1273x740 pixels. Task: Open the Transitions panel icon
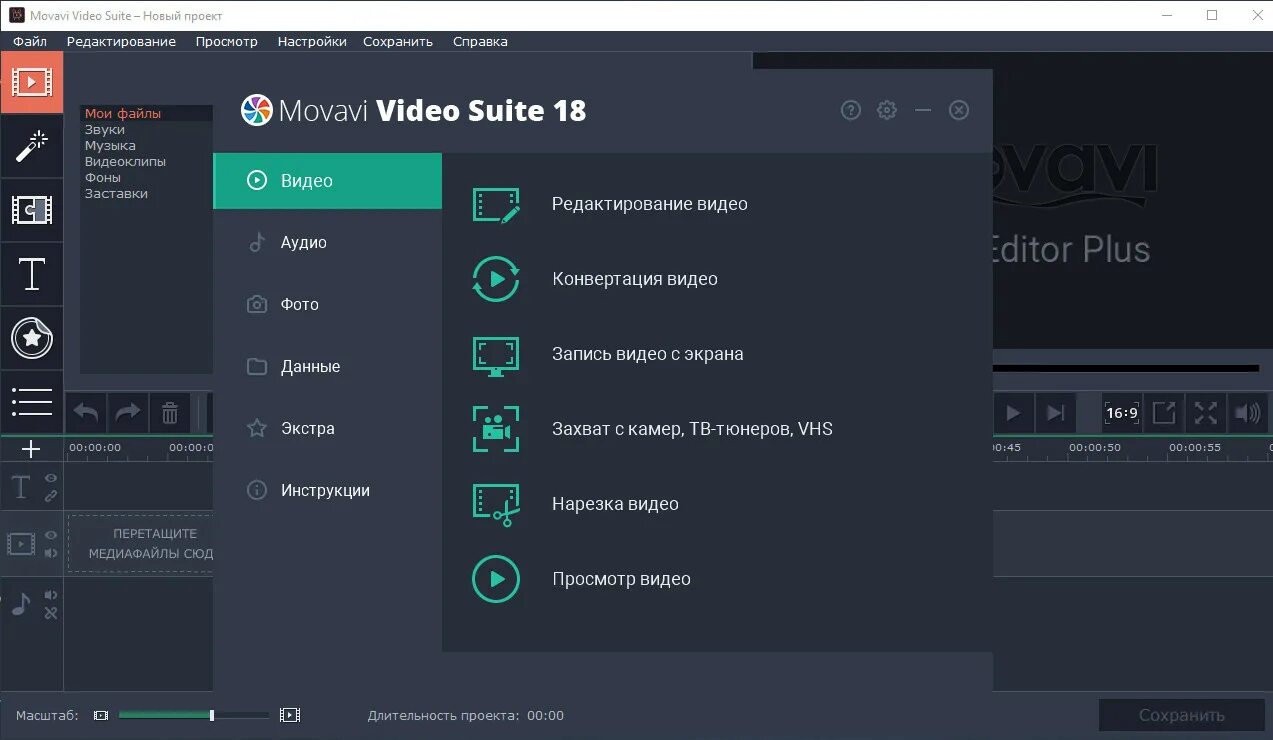pos(31,210)
